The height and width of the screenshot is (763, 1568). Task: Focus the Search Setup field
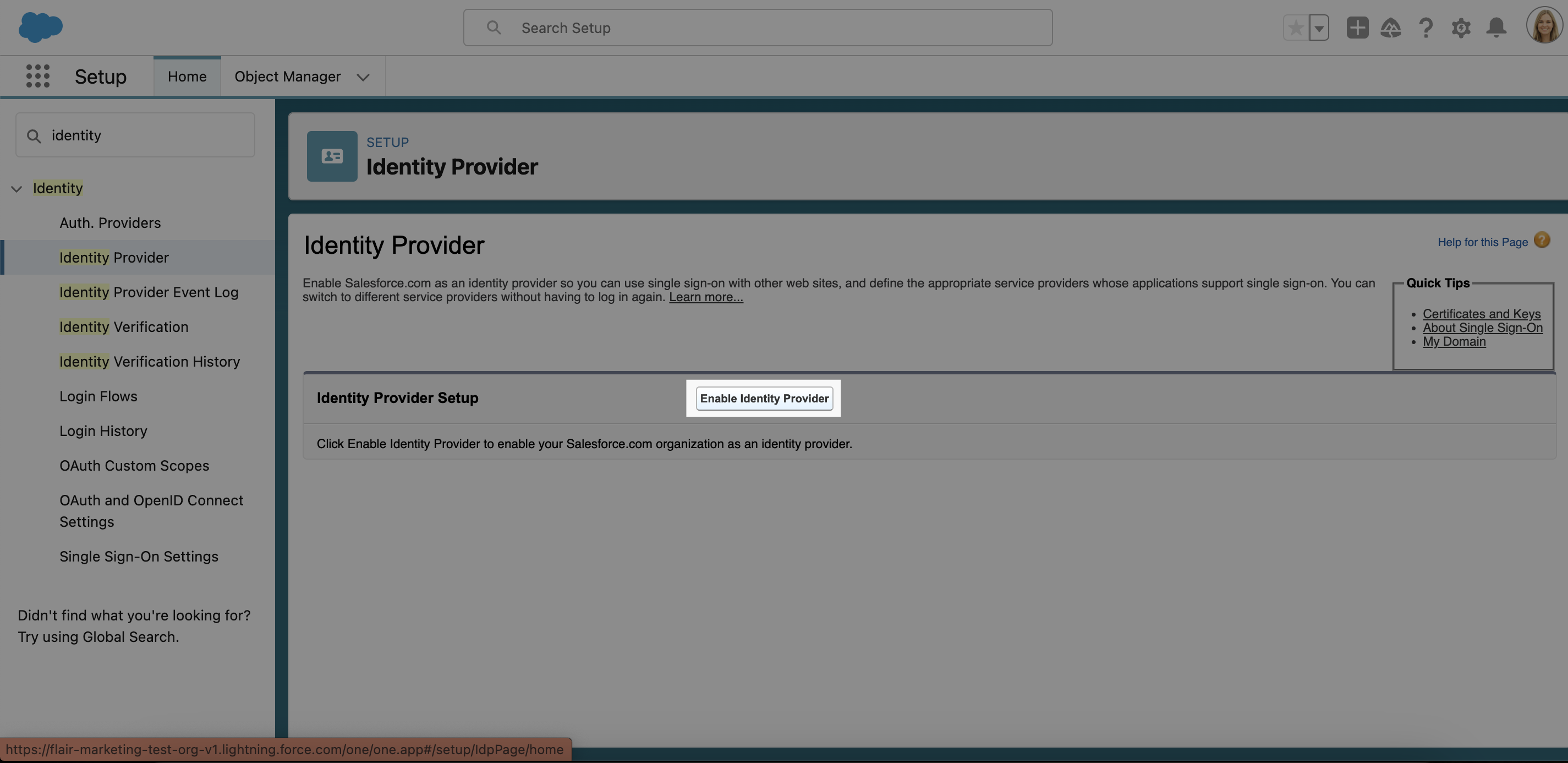coord(757,28)
